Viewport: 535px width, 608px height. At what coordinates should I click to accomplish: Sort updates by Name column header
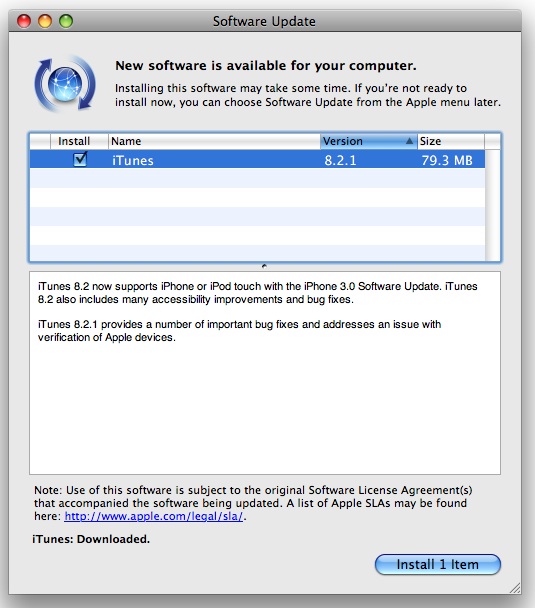214,141
